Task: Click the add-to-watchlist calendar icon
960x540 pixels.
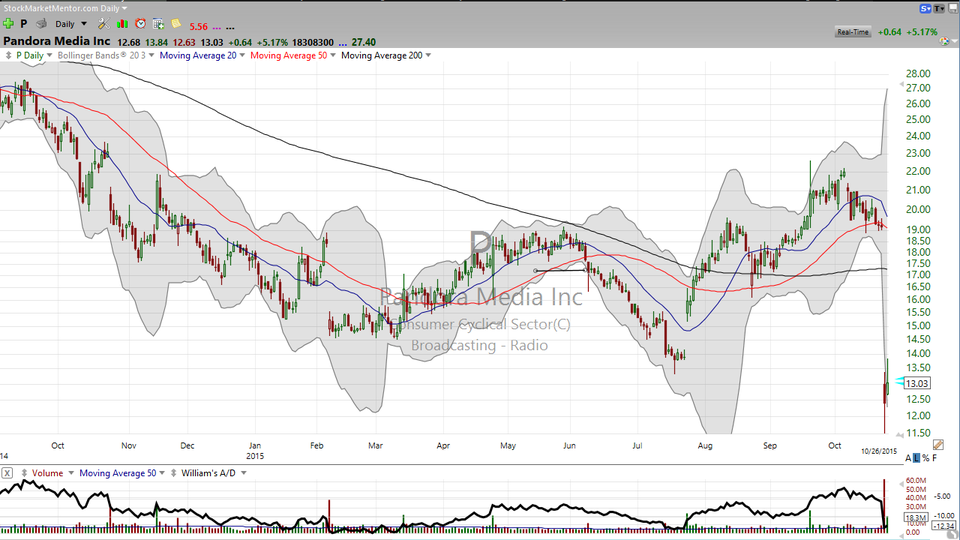Action: coord(159,24)
